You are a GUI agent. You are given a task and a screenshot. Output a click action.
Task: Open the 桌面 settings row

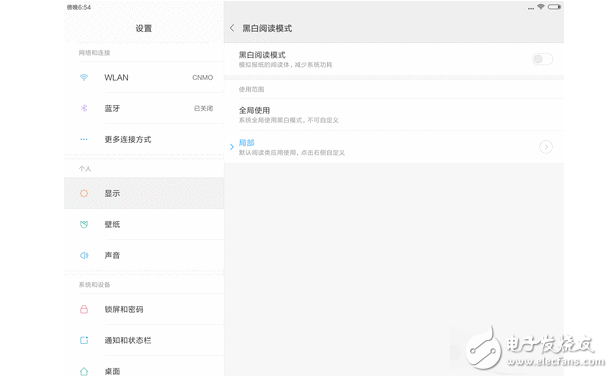[x=144, y=367]
